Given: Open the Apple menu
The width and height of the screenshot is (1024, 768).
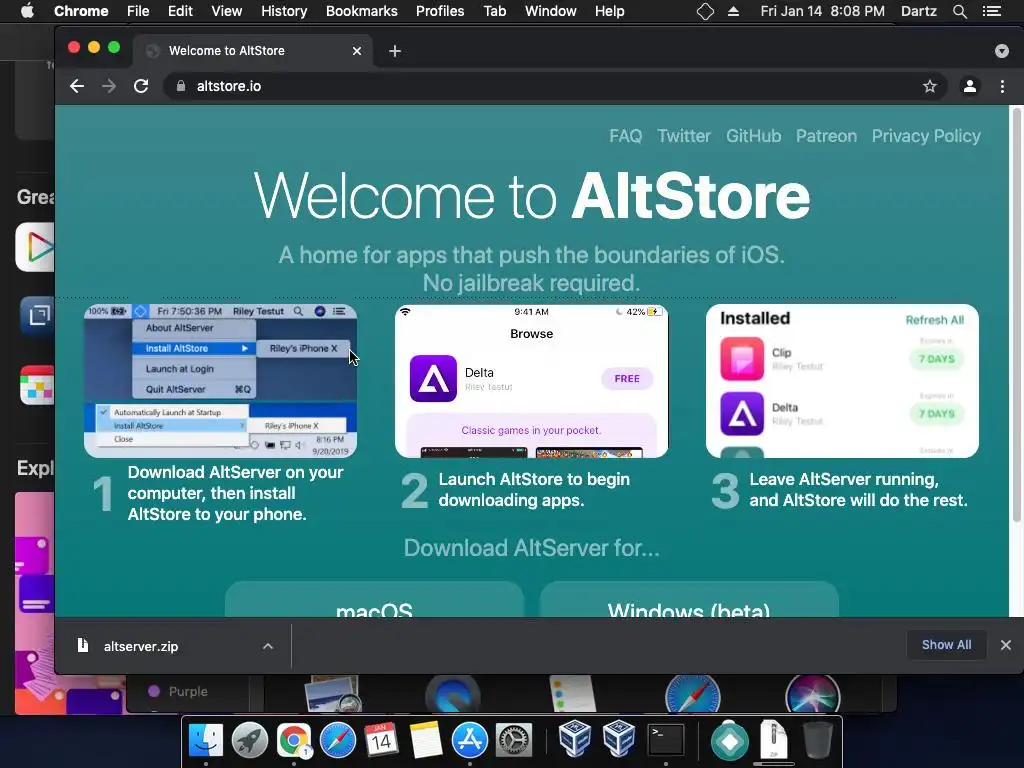Looking at the screenshot, I should 27,11.
